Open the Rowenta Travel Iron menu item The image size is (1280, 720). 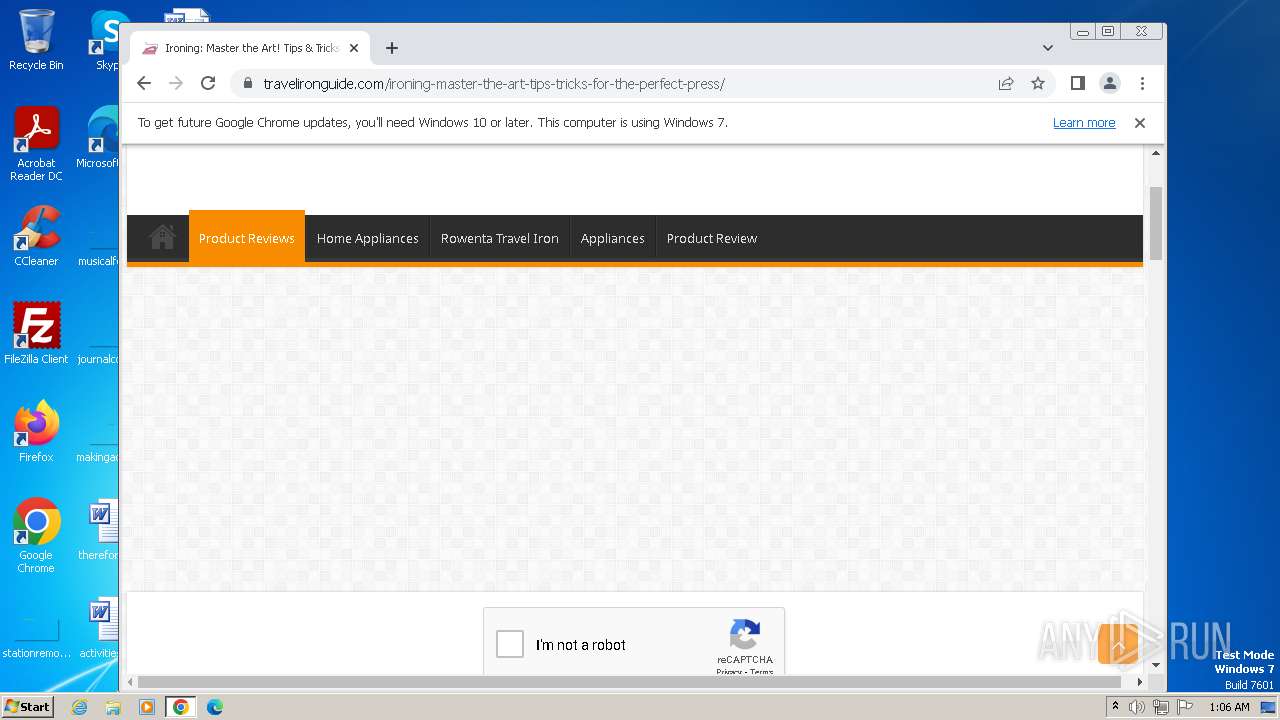point(499,238)
